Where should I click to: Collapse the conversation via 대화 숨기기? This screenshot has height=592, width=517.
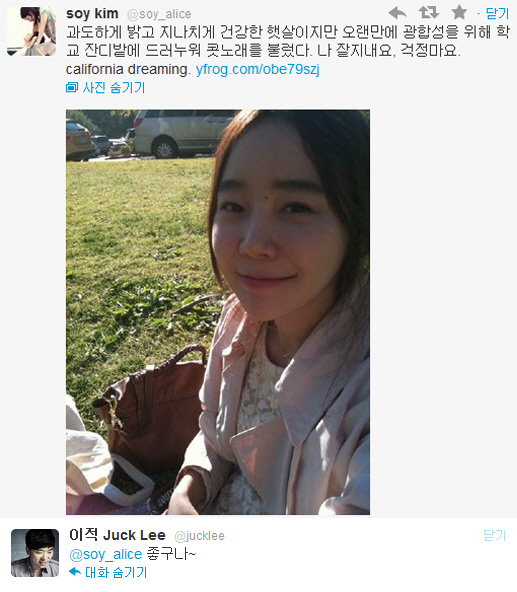coord(116,572)
